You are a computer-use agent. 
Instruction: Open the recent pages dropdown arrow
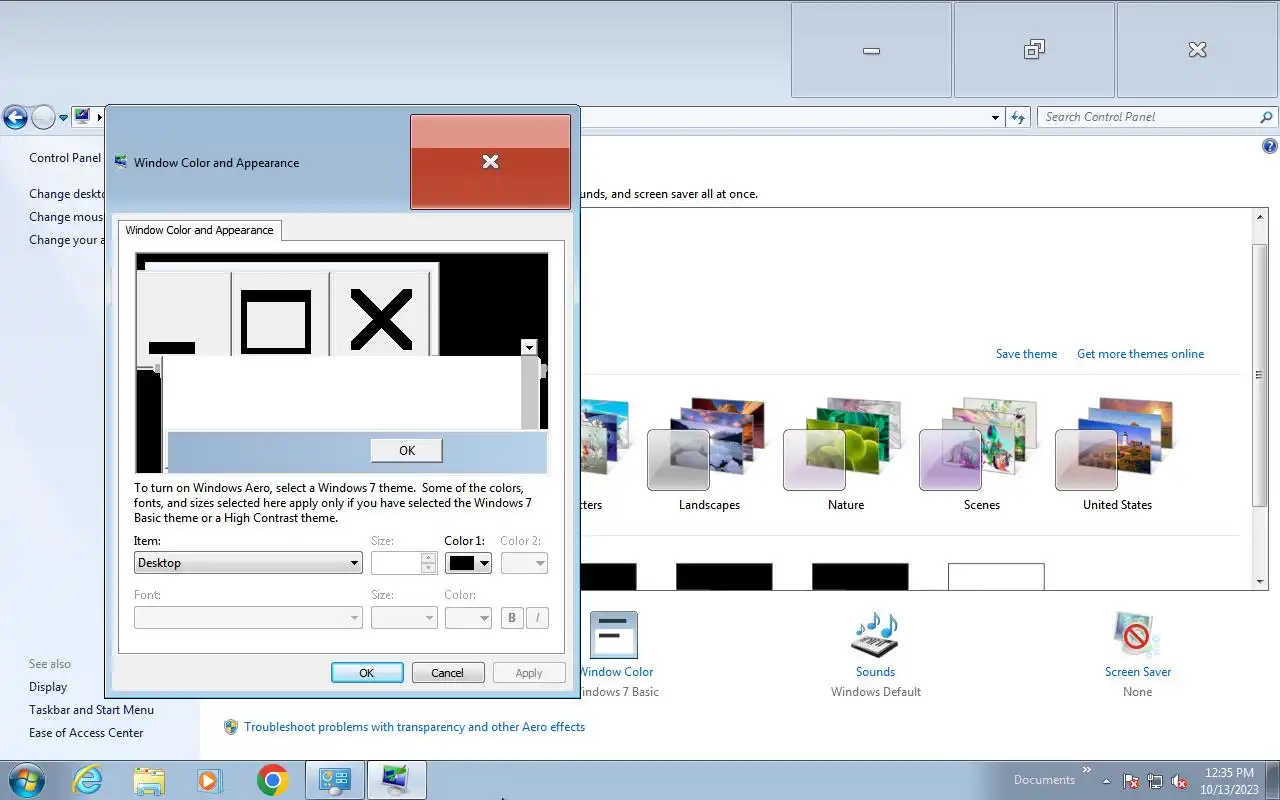tap(63, 118)
